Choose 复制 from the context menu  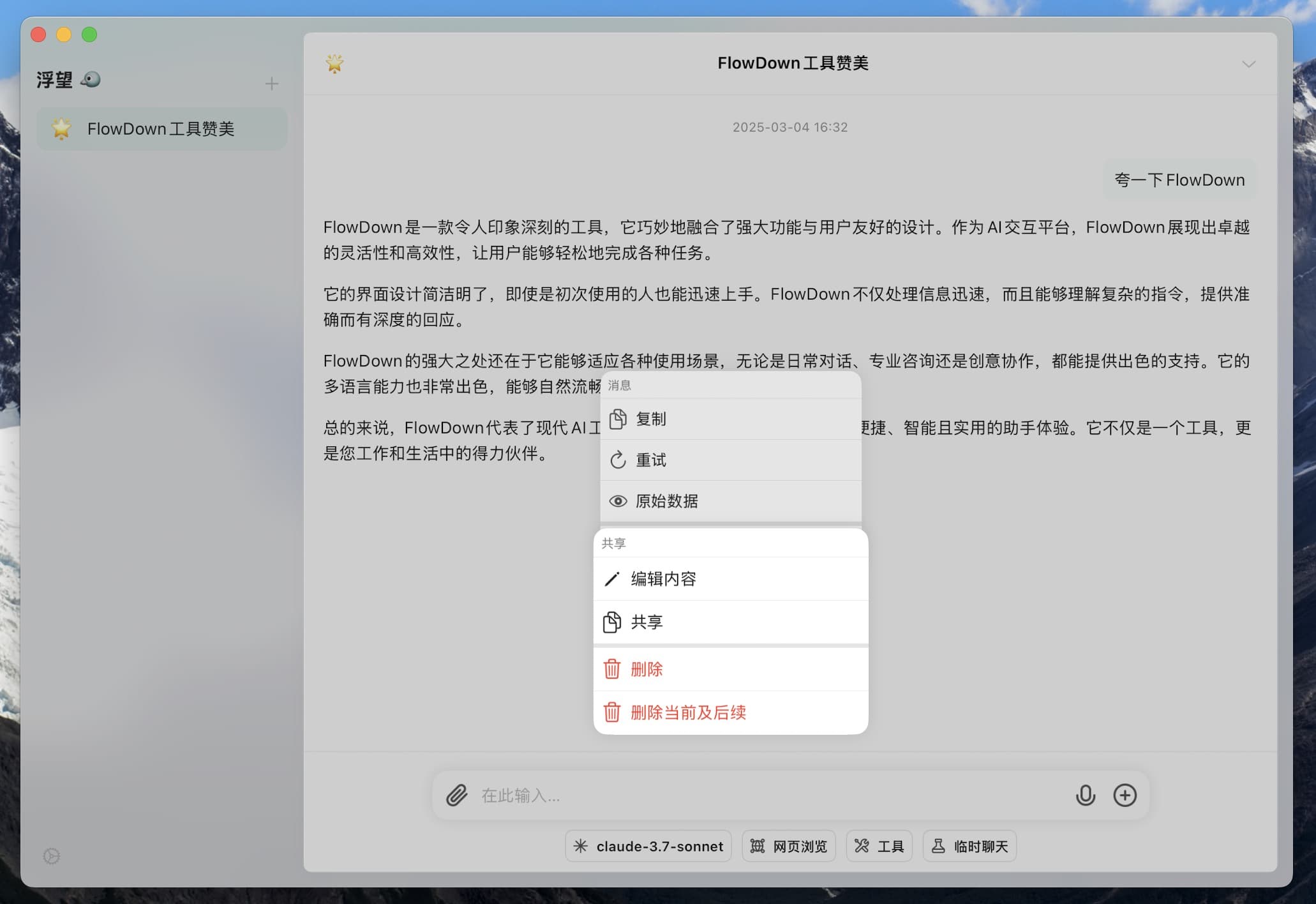click(x=731, y=419)
